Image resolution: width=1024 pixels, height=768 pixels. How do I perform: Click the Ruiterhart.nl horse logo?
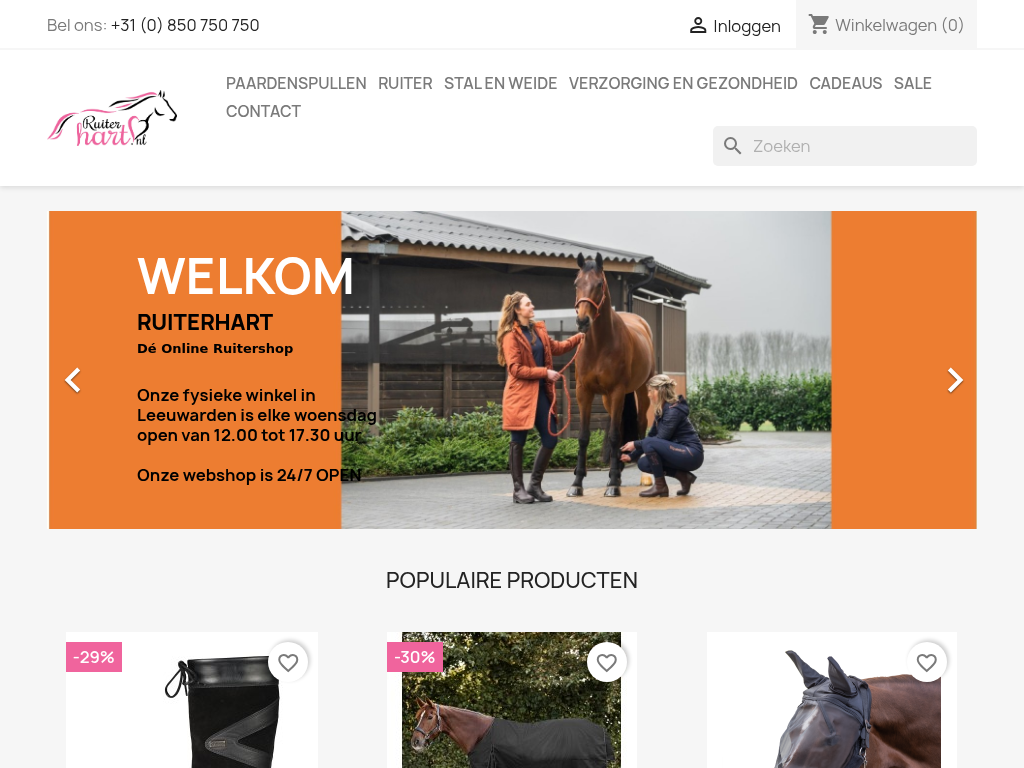(x=112, y=118)
